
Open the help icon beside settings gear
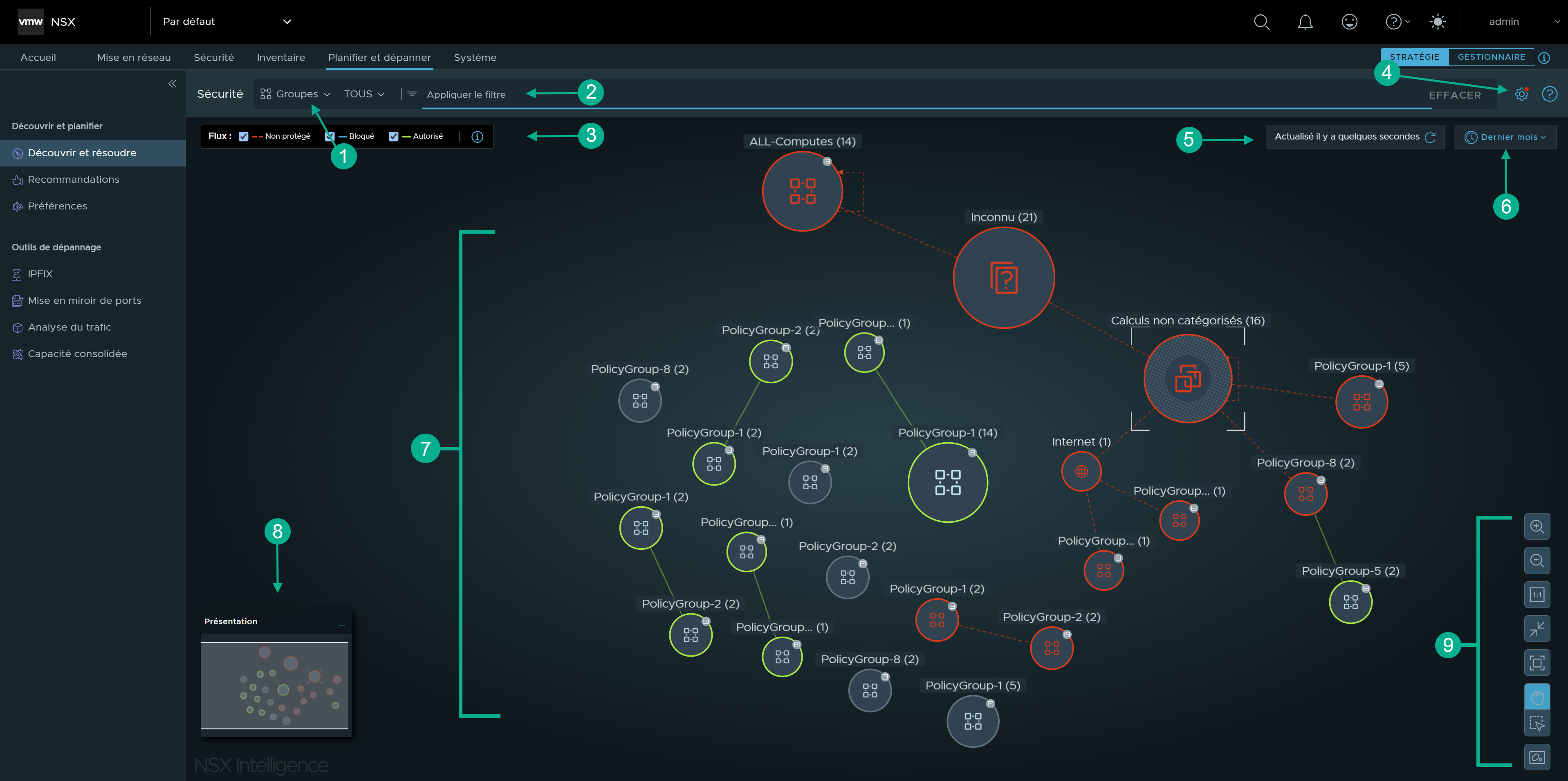coord(1550,94)
